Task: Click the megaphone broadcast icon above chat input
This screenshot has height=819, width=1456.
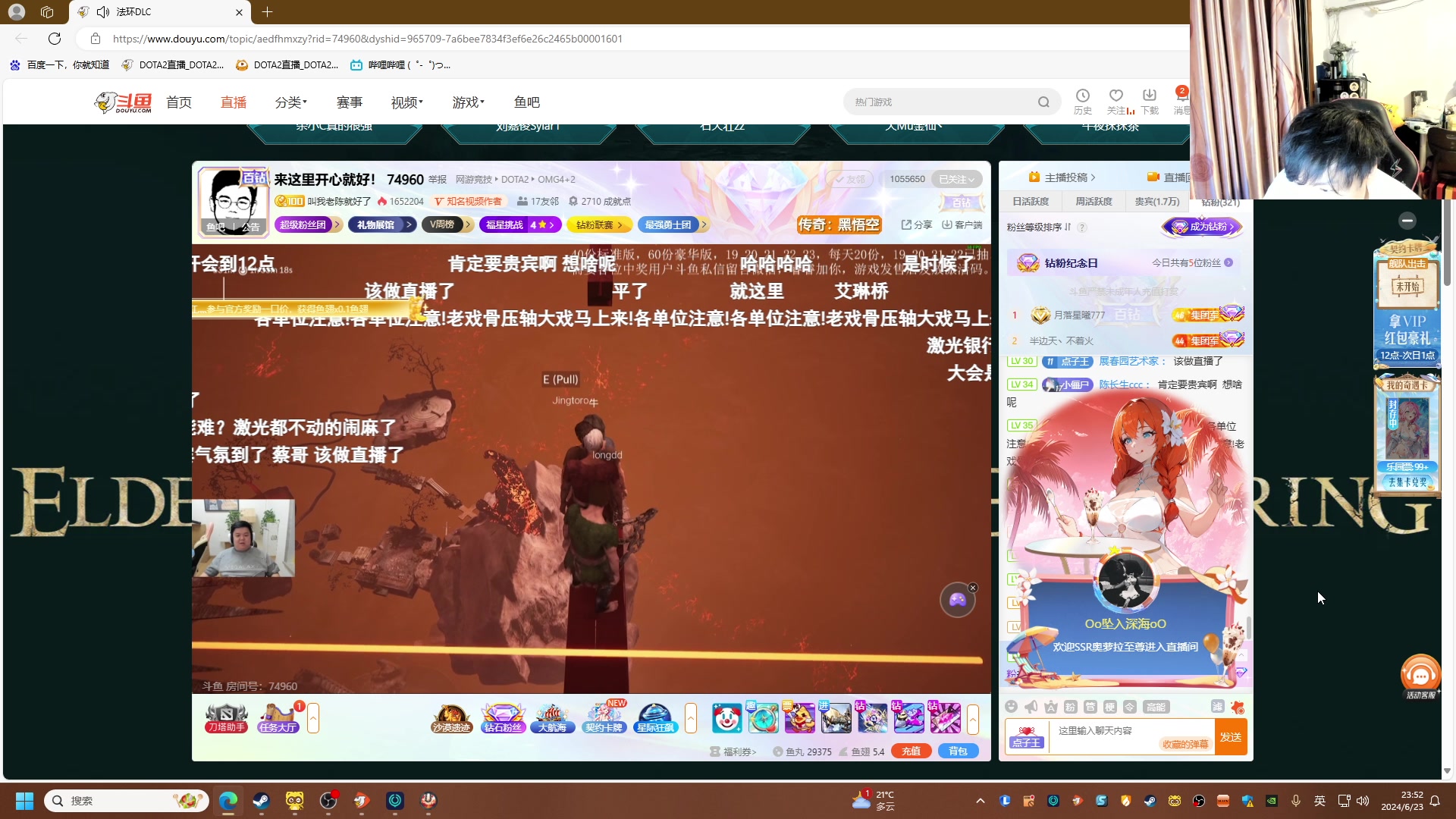Action: click(x=1031, y=707)
